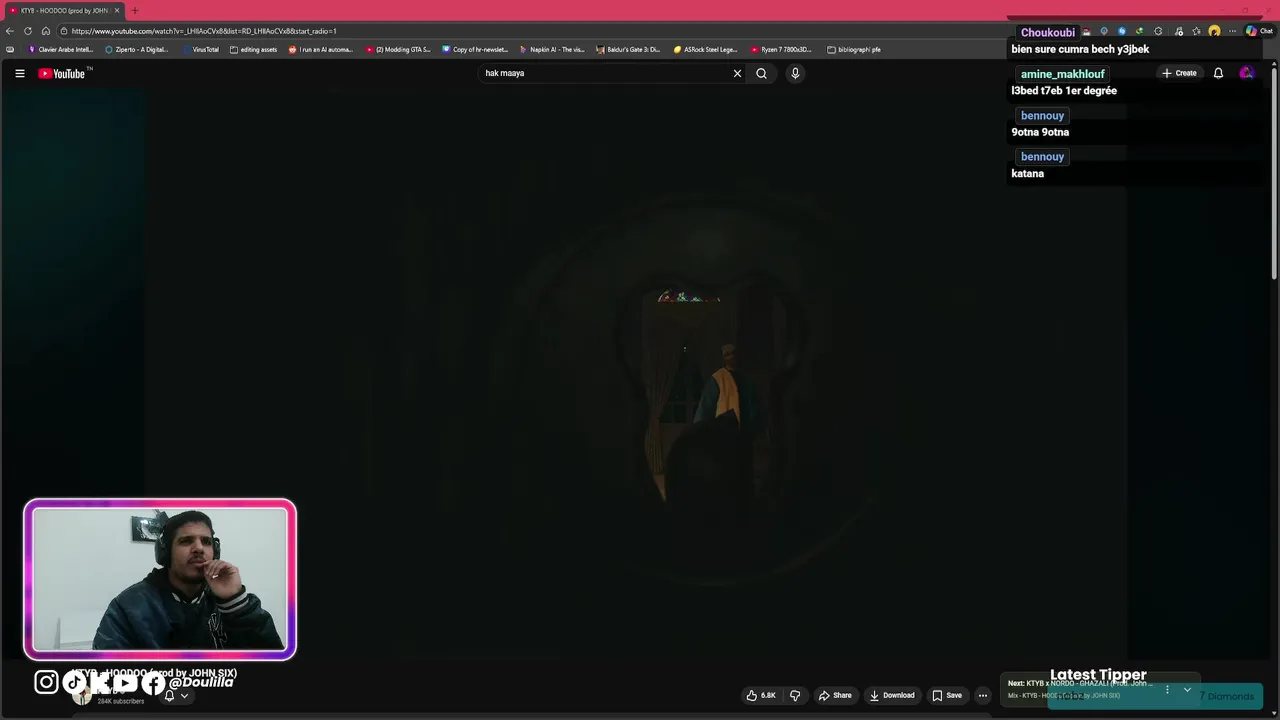
Task: Open next track KTYB x NORDO - GHAZALI
Action: pyautogui.click(x=1080, y=683)
